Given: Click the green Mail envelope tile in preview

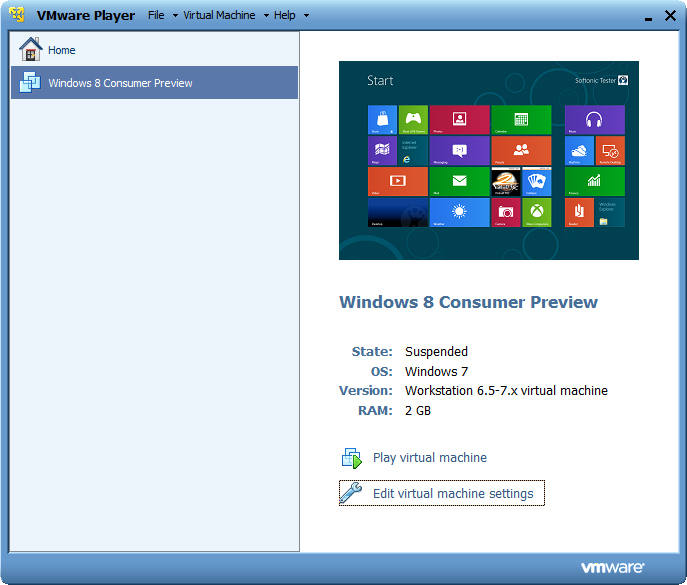Looking at the screenshot, I should coord(459,181).
